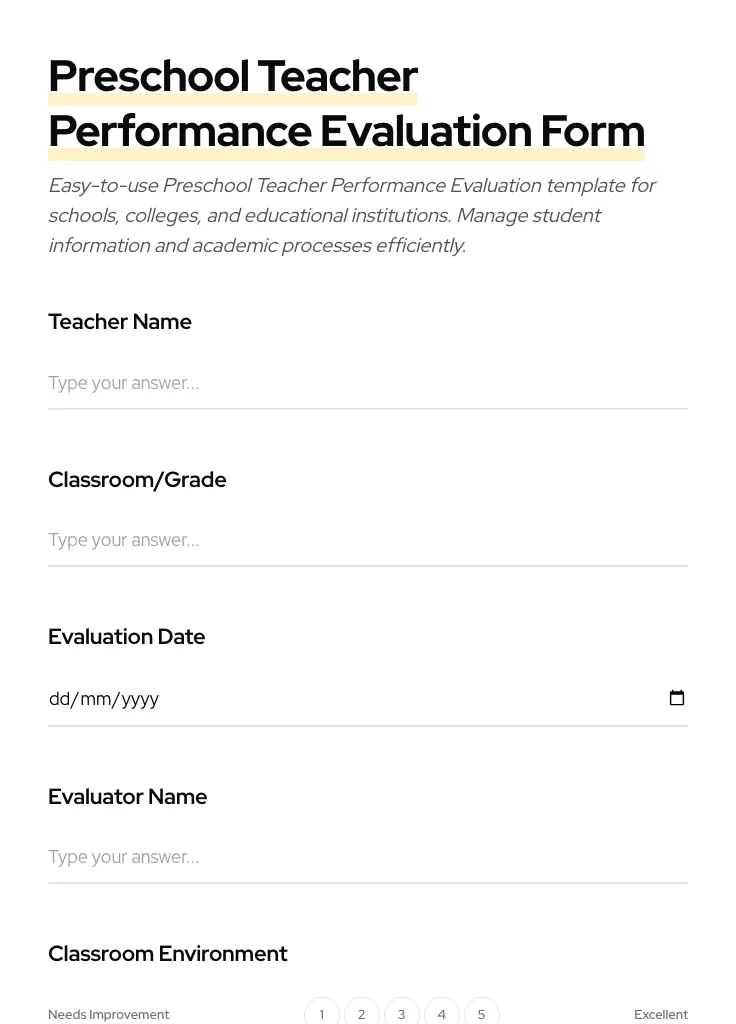
Task: Click the Classroom Environment section heading
Action: tap(168, 953)
